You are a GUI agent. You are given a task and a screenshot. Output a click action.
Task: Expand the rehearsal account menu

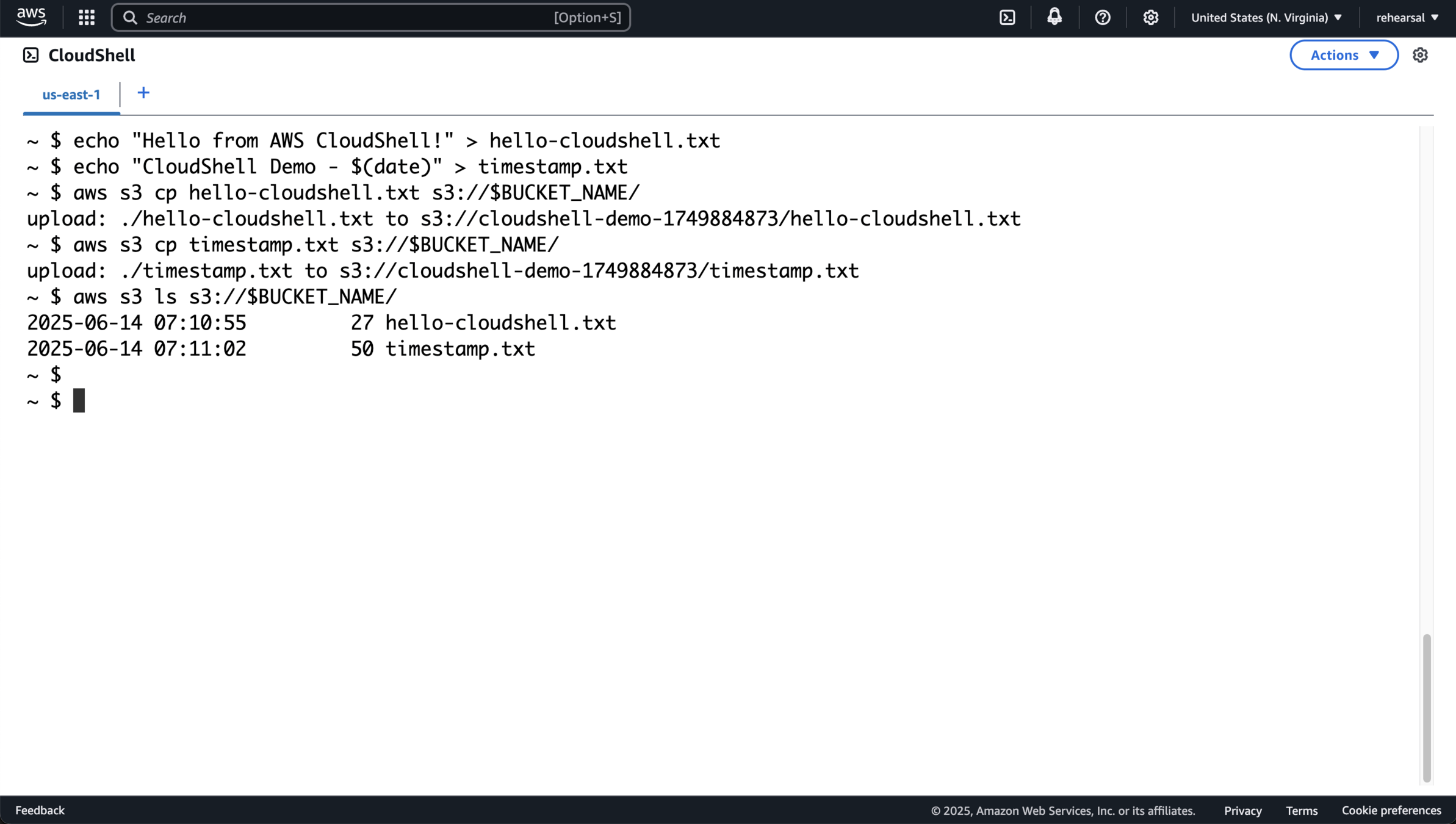1407,17
